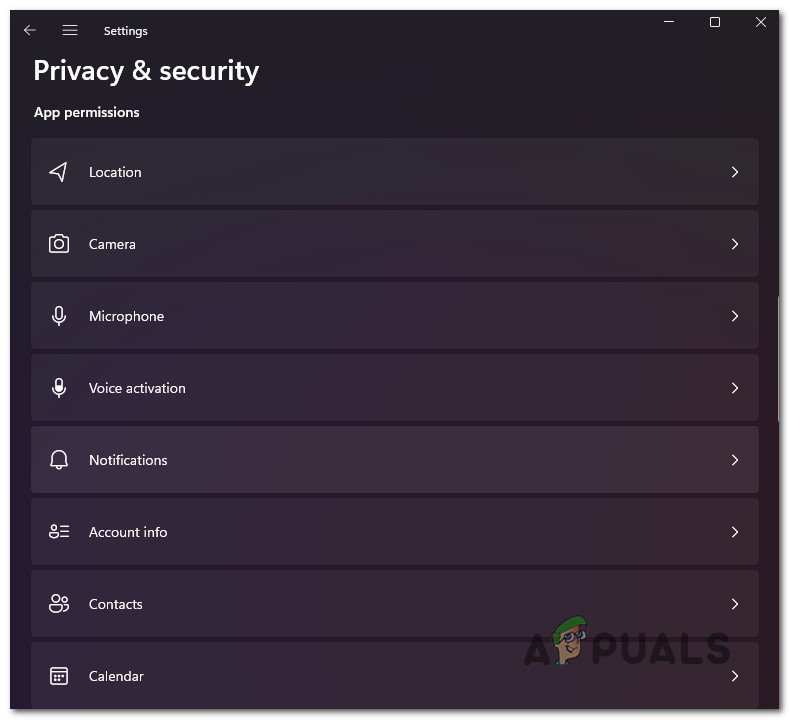
Task: Click the Location arrow icon
Action: (x=59, y=172)
